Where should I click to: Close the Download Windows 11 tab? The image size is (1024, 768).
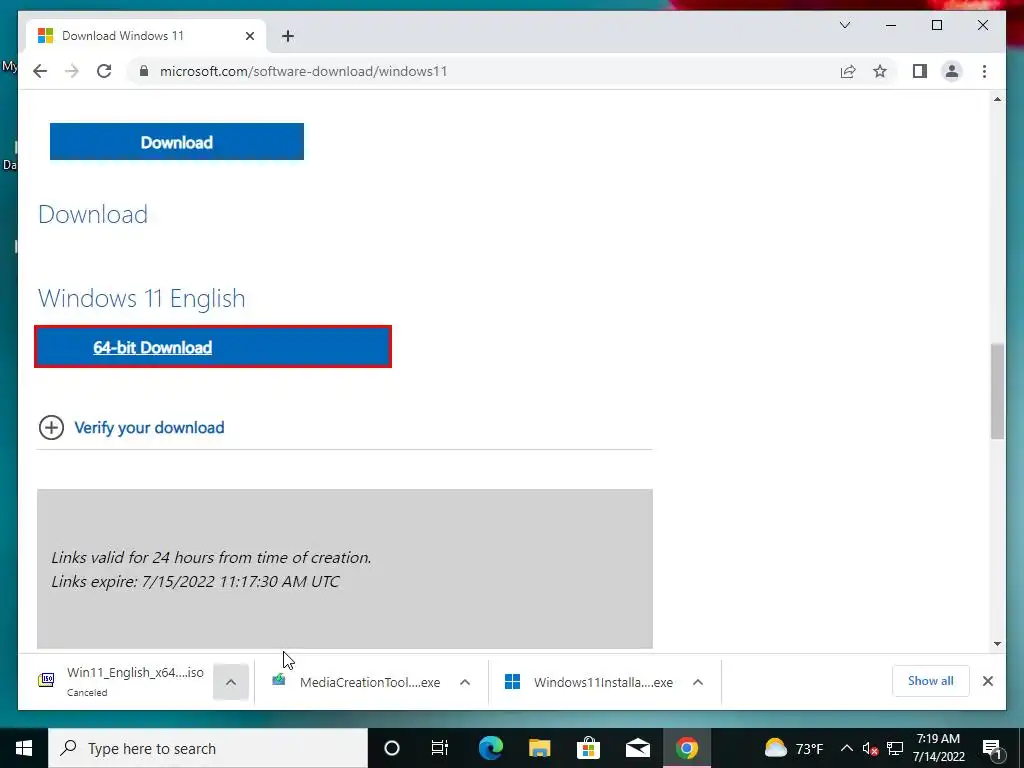[249, 36]
